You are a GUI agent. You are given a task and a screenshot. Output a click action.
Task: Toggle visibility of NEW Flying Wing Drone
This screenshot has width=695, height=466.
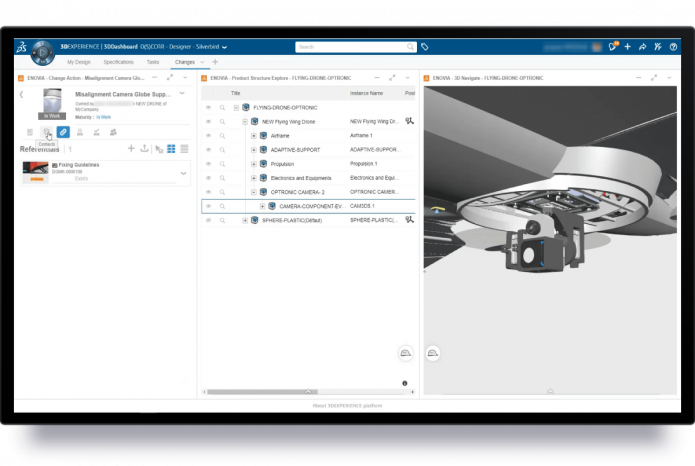coord(208,121)
